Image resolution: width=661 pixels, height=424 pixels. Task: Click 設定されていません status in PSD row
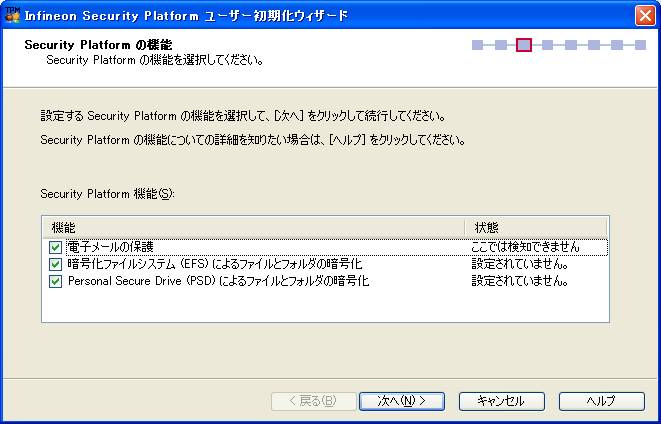(x=520, y=281)
